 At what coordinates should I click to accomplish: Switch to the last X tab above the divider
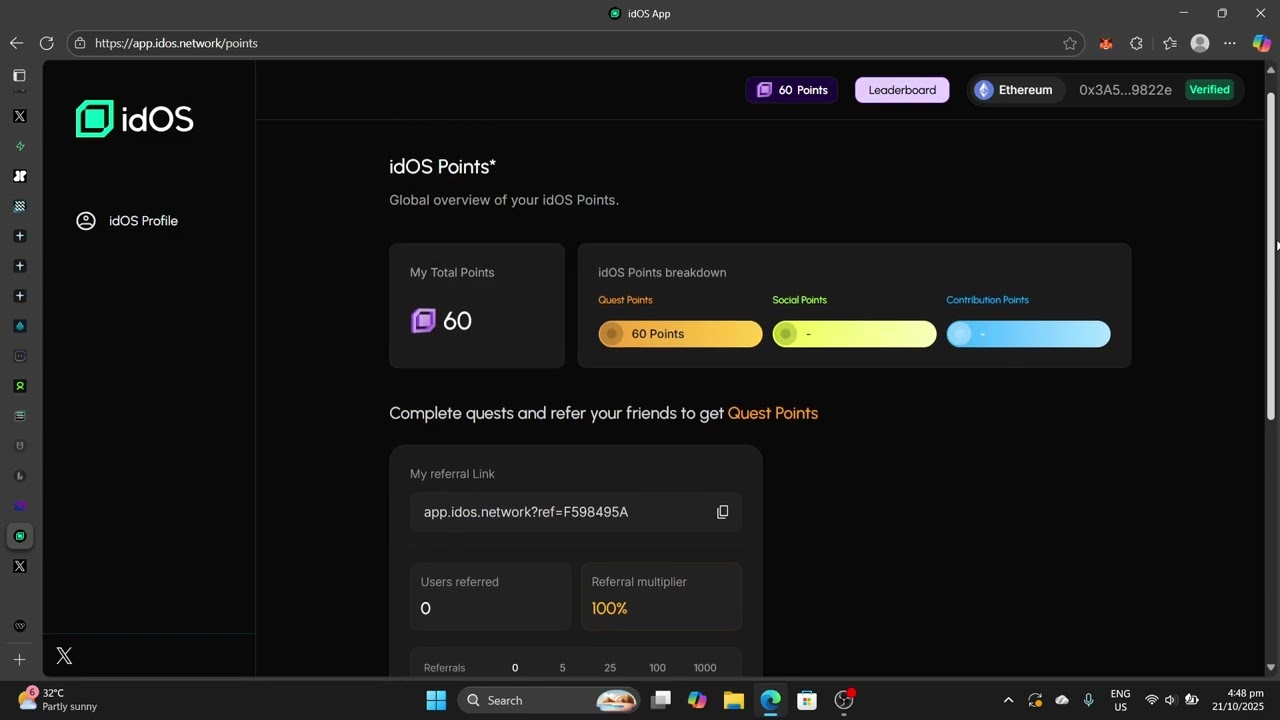tap(19, 566)
